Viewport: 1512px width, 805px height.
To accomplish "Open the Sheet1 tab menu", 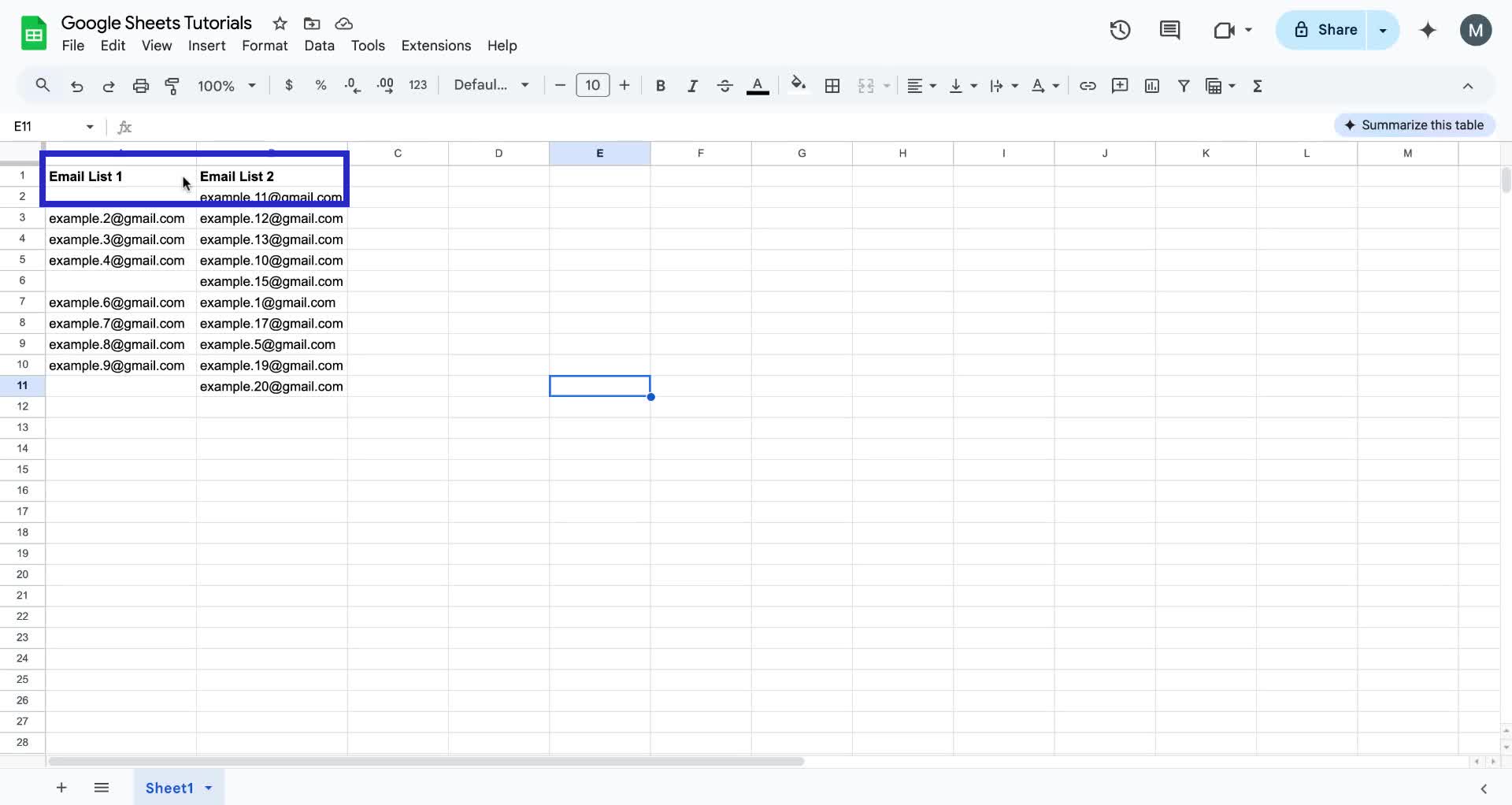I will click(x=207, y=788).
